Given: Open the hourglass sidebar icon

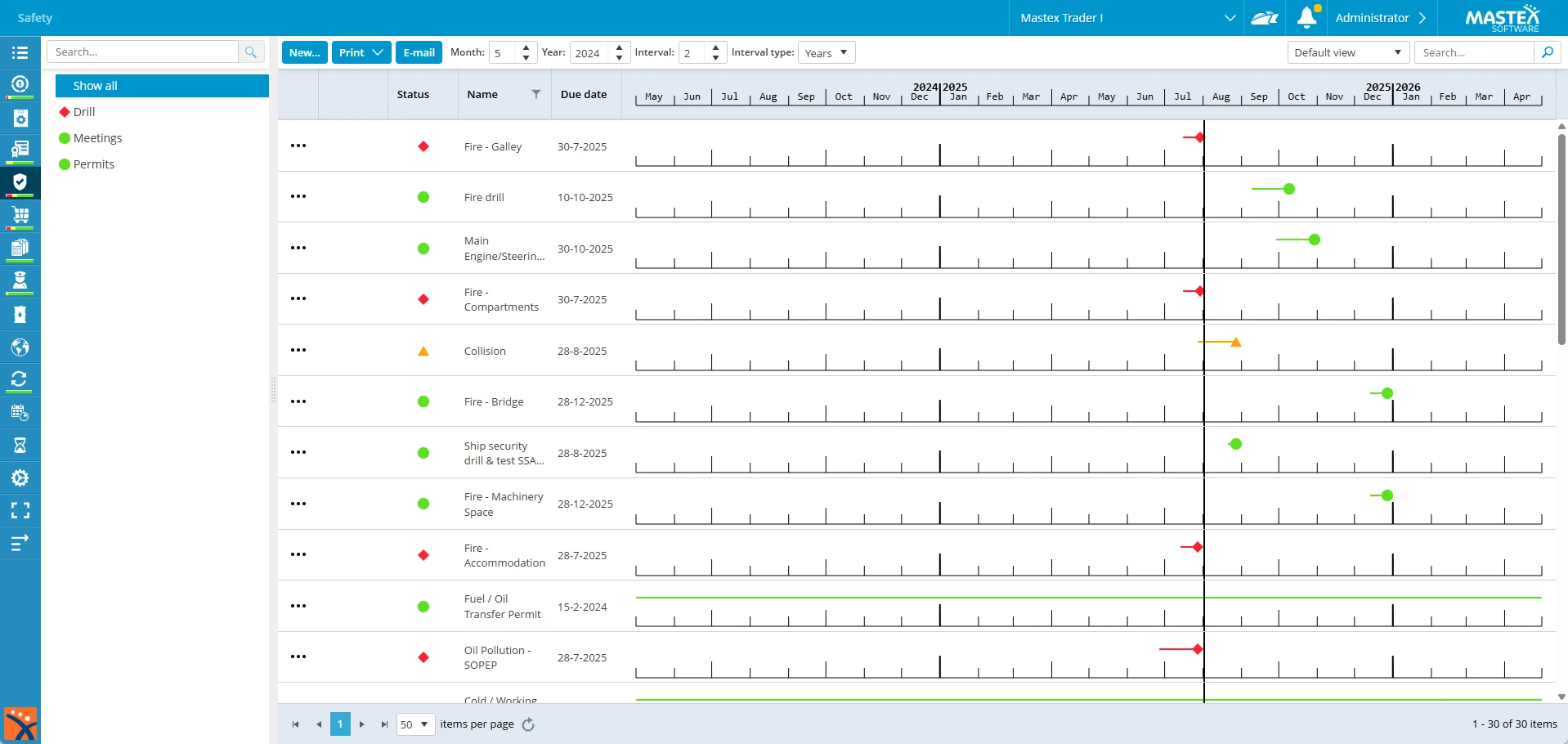Looking at the screenshot, I should point(20,445).
